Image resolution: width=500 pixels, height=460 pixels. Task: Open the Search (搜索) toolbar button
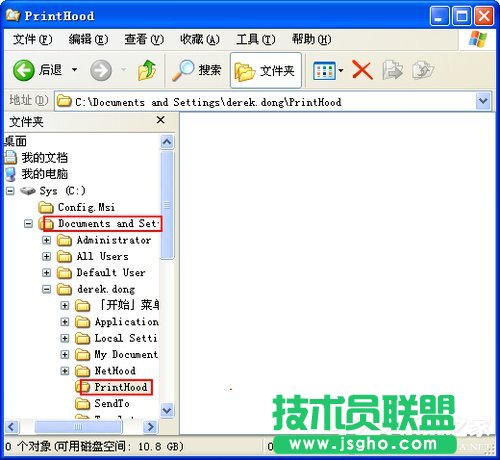(x=197, y=70)
